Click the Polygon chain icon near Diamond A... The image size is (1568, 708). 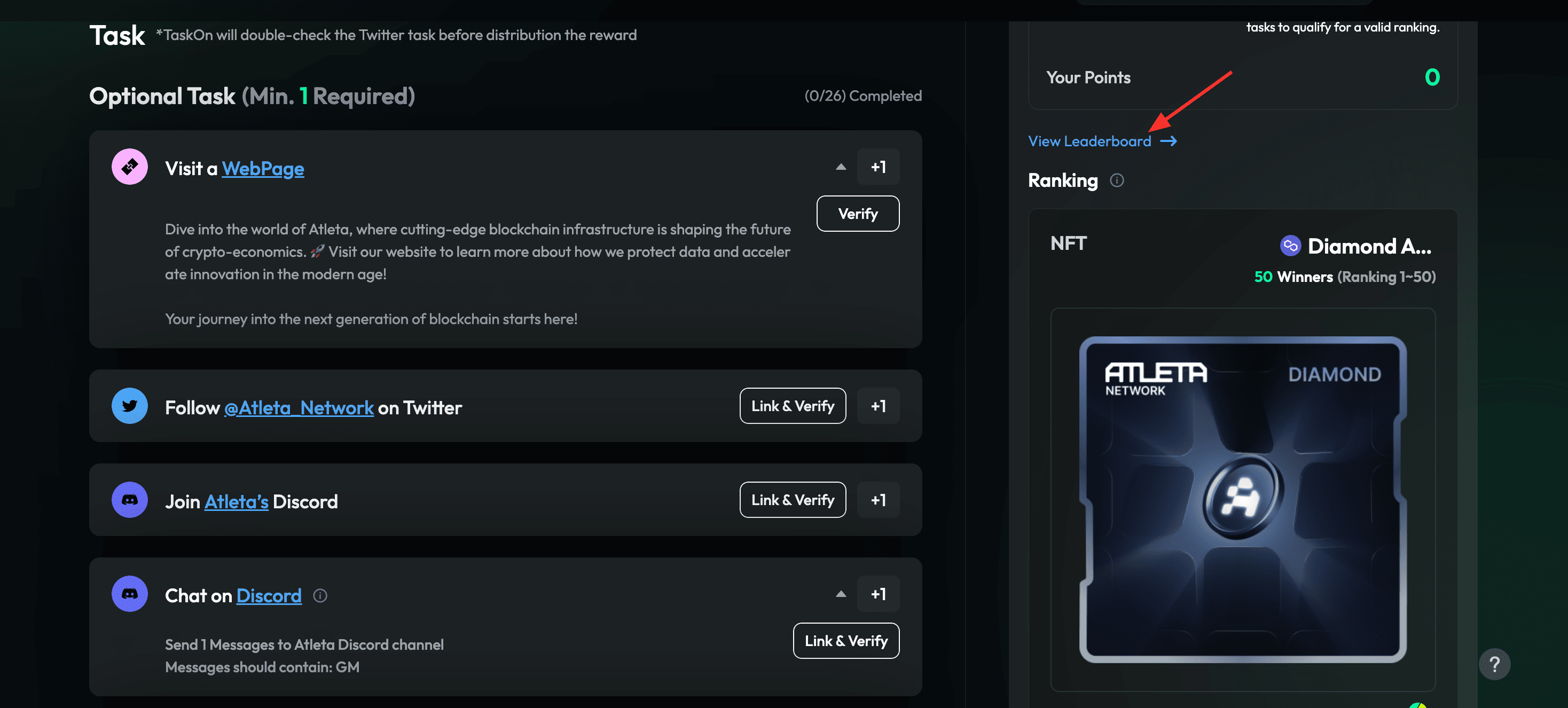tap(1290, 246)
